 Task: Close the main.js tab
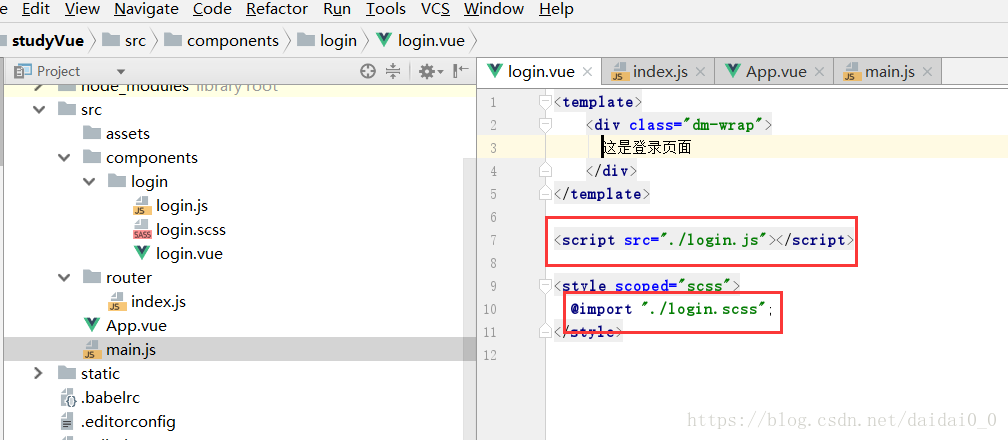pos(927,72)
